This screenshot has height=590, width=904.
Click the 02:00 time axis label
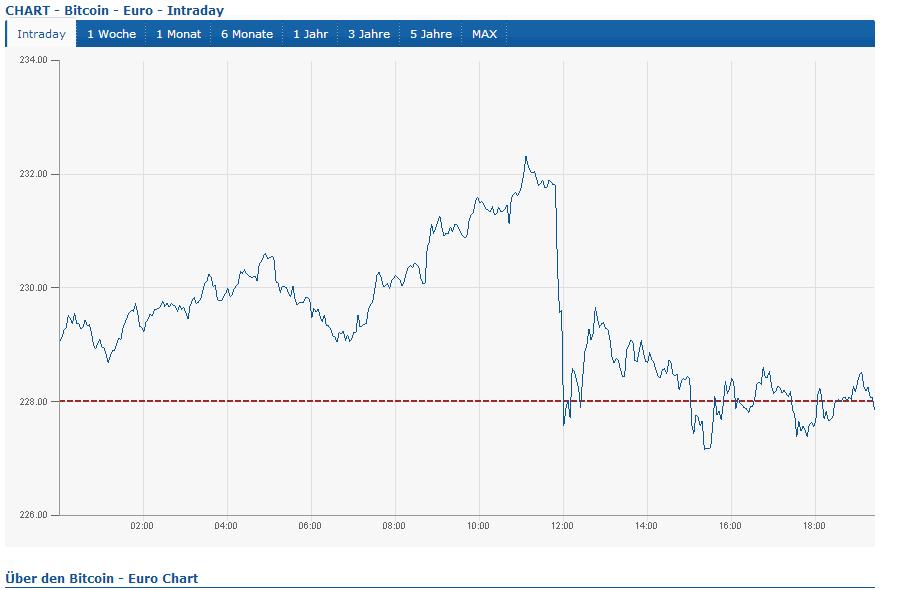click(x=142, y=525)
